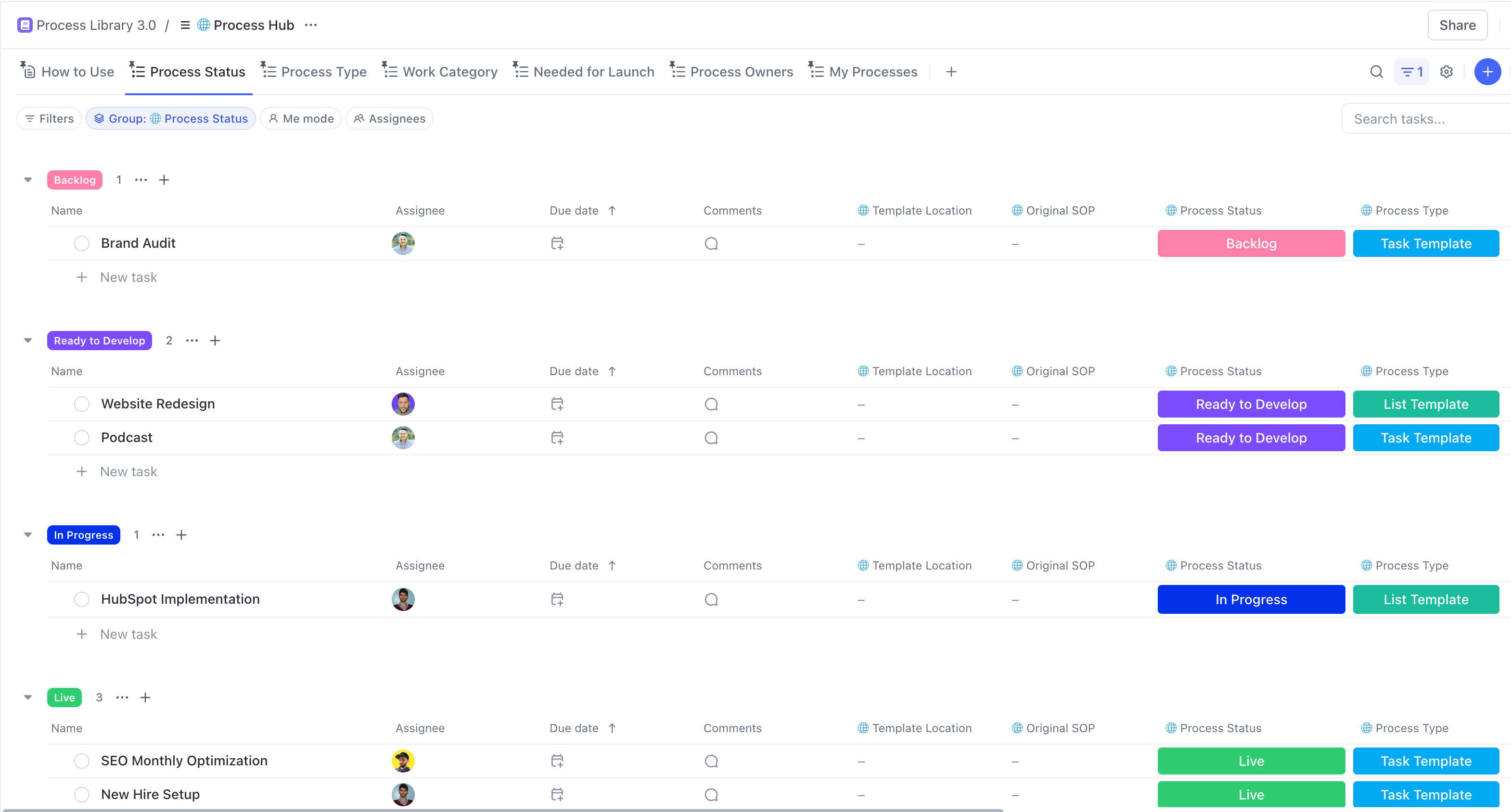Viewport: 1511px width, 812px height.
Task: Set due date on Brand Audit via calendar icon
Action: (x=556, y=243)
